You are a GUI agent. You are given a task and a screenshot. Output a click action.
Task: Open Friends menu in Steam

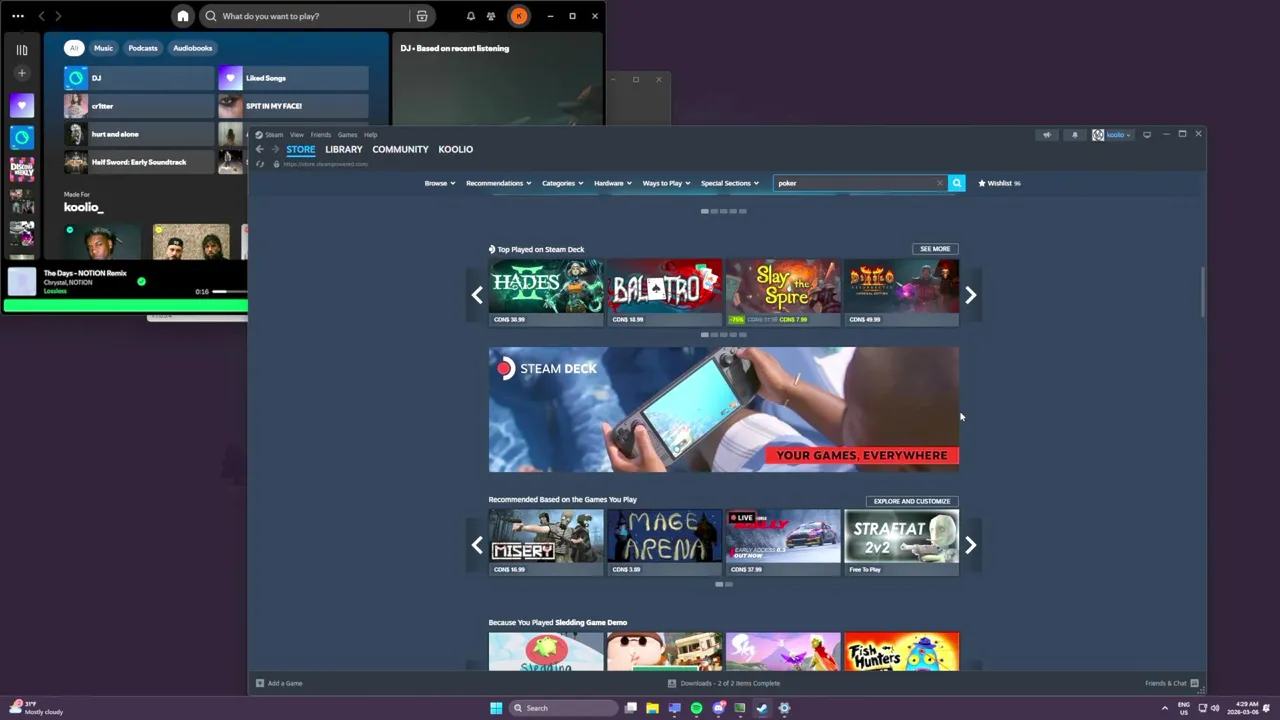coord(321,135)
